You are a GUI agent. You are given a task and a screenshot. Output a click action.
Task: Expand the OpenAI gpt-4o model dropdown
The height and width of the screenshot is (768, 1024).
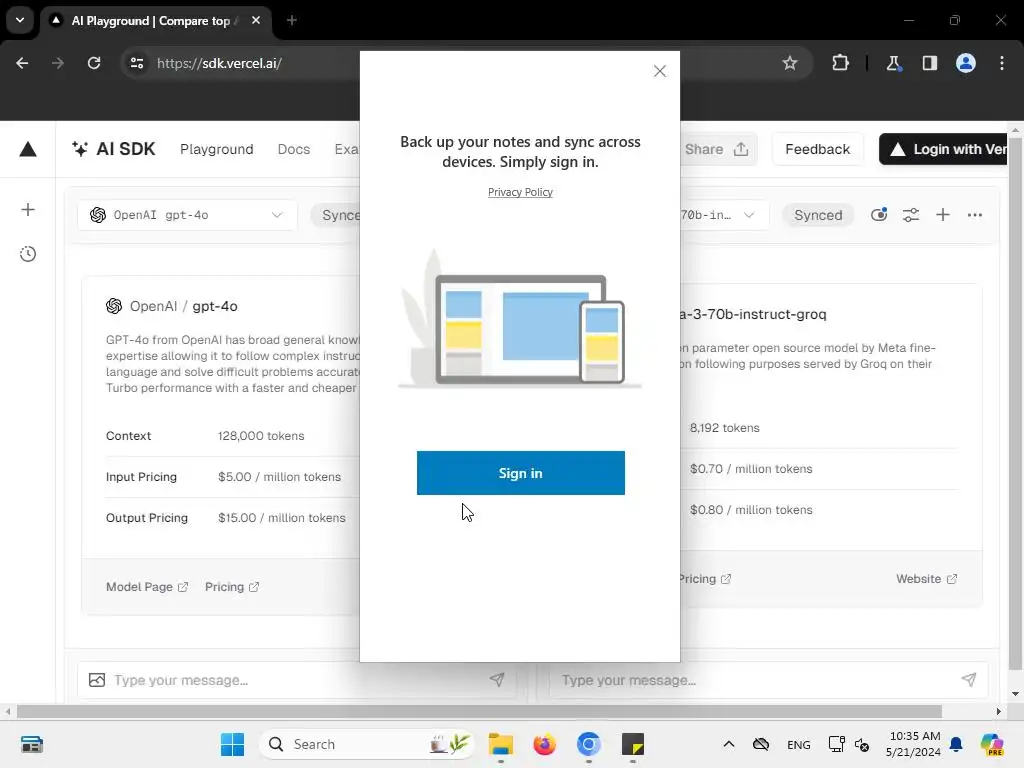(x=187, y=215)
